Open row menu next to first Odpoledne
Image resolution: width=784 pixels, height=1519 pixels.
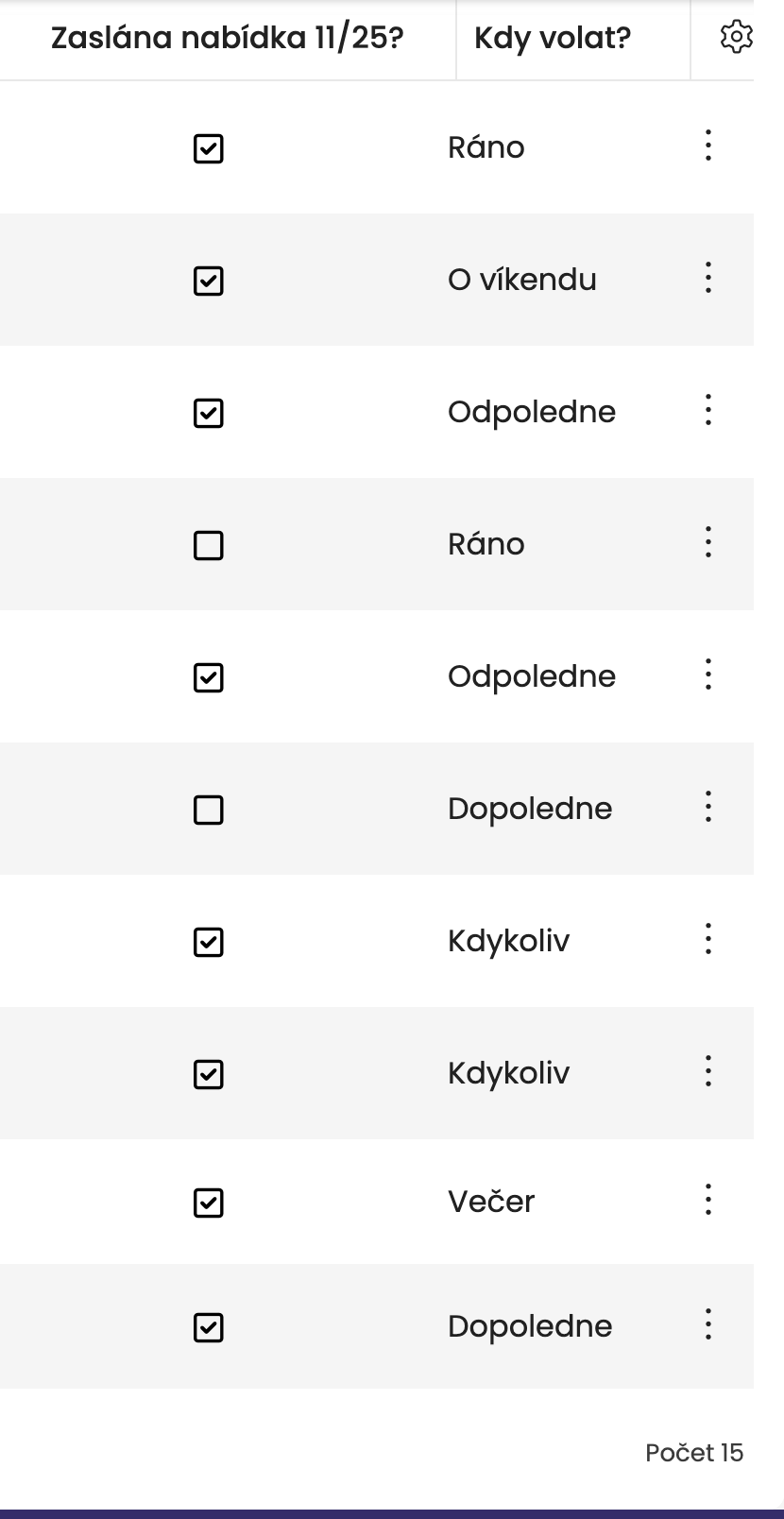(708, 411)
